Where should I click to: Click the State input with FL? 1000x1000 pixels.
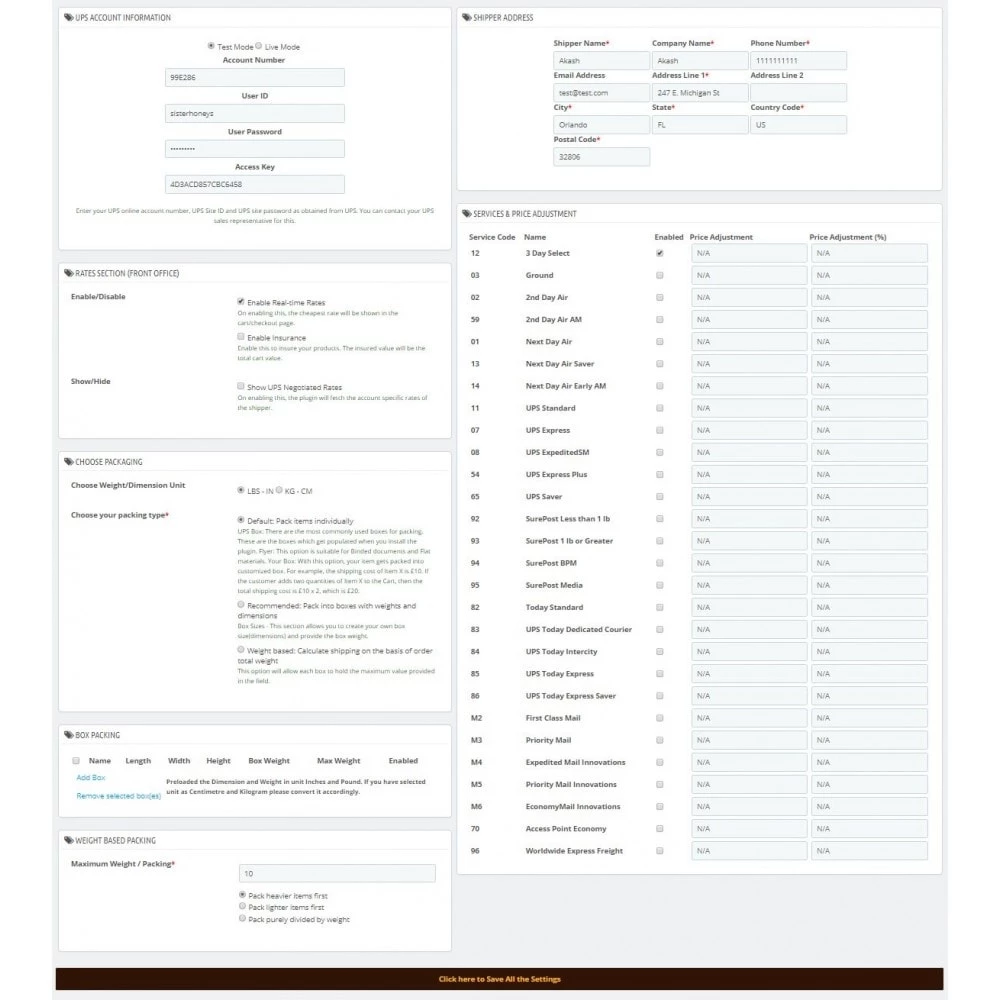pos(700,124)
